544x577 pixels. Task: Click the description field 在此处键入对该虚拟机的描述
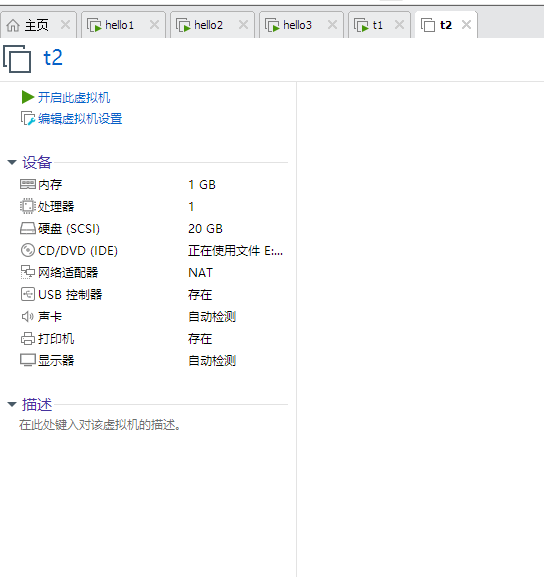click(x=100, y=425)
